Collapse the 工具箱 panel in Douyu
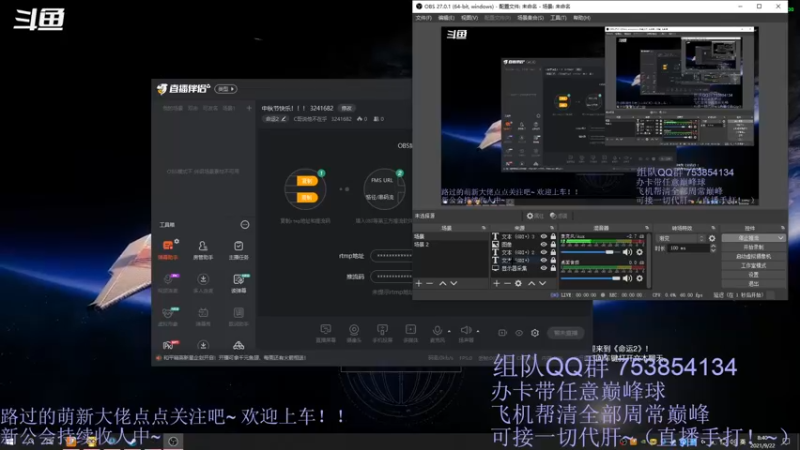Viewport: 800px width, 450px height. (x=245, y=224)
